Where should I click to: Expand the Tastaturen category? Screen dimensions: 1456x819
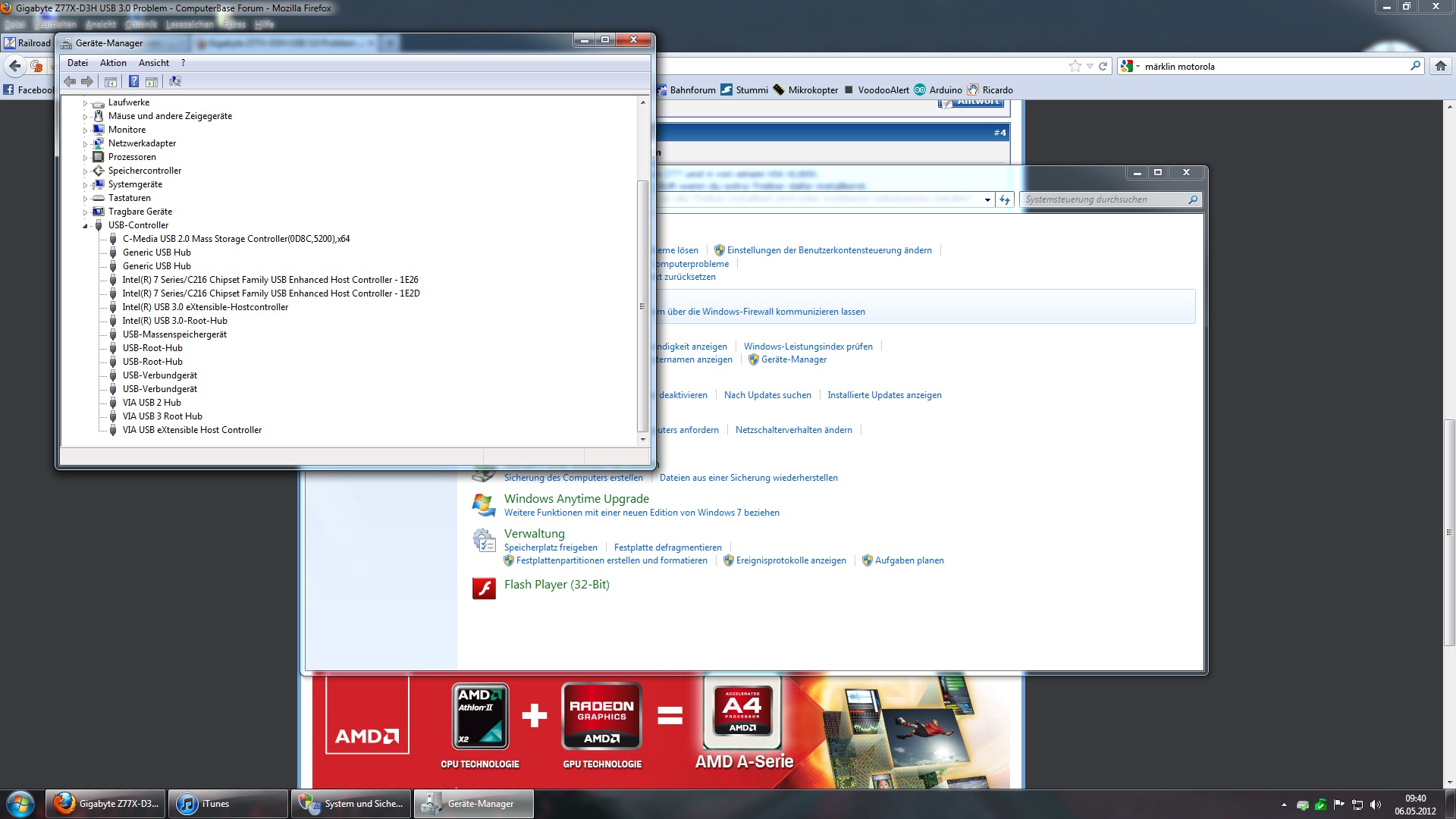(x=85, y=199)
